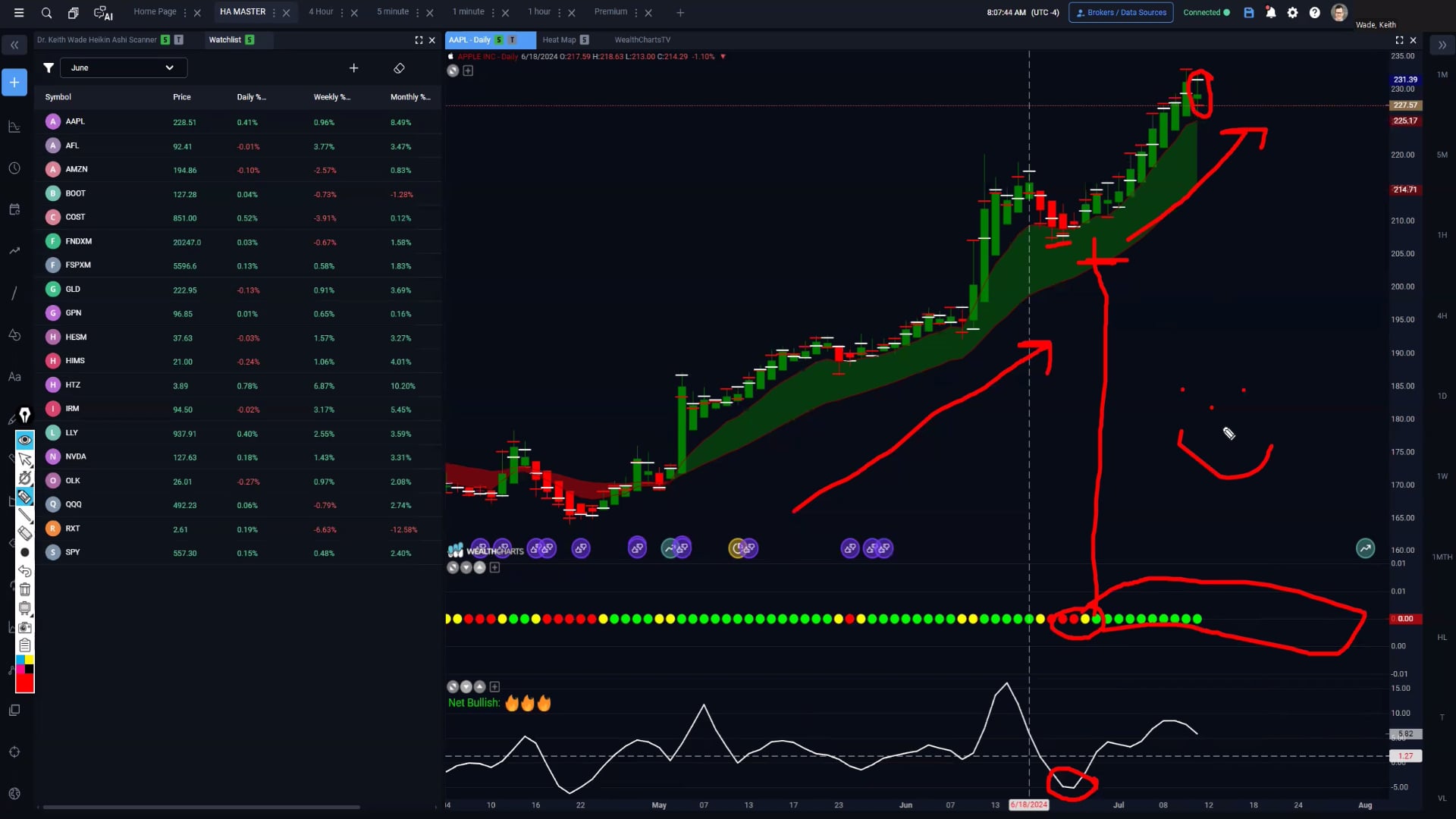The height and width of the screenshot is (819, 1456).
Task: Switch to the 4 Hour tab
Action: [x=321, y=12]
